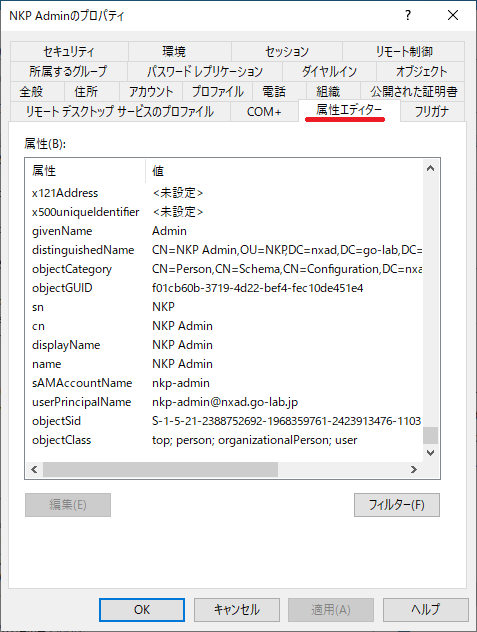
Task: Select the objectCategory attribute row
Action: click(225, 269)
